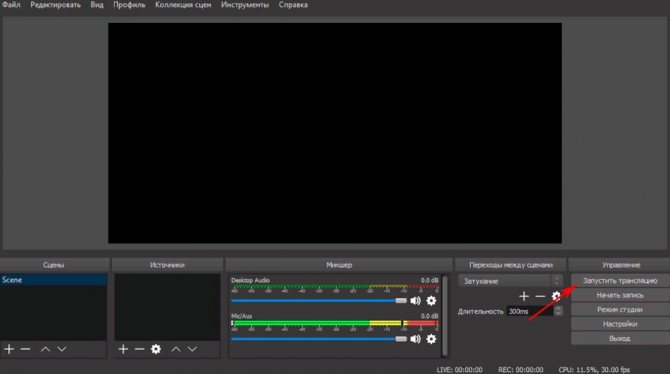670x374 pixels.
Task: Mute Mic/Aux speaker icon
Action: 415,339
